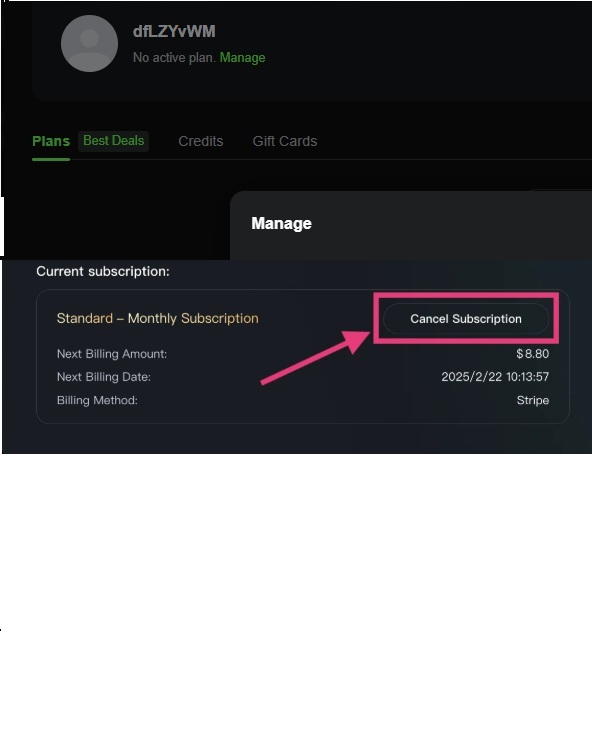Click the Next Billing Amount label

pos(112,353)
